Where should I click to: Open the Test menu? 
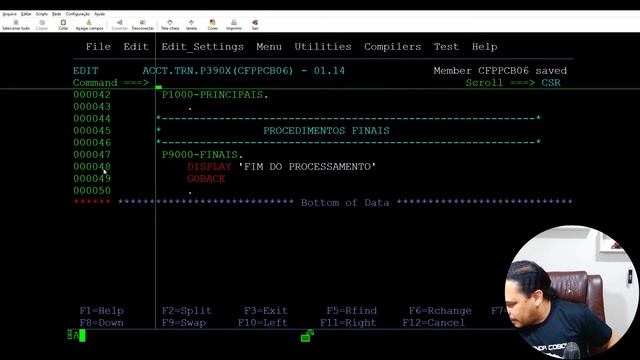(x=446, y=47)
